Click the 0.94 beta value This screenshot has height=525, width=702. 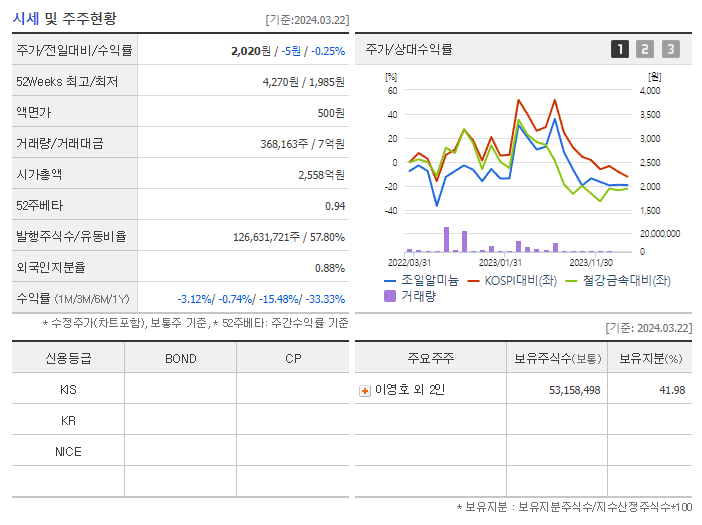click(335, 206)
